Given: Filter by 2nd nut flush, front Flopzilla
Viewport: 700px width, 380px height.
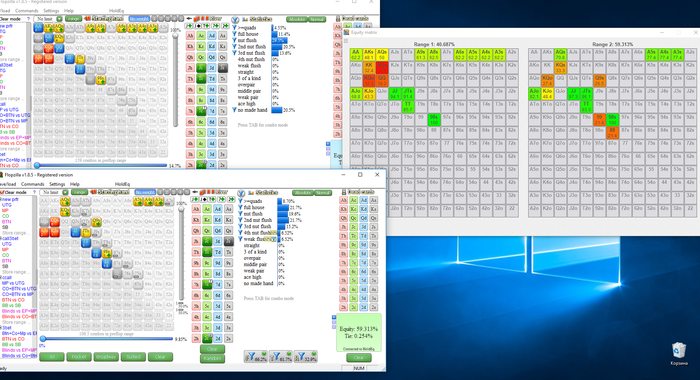Looking at the screenshot, I should pos(241,220).
